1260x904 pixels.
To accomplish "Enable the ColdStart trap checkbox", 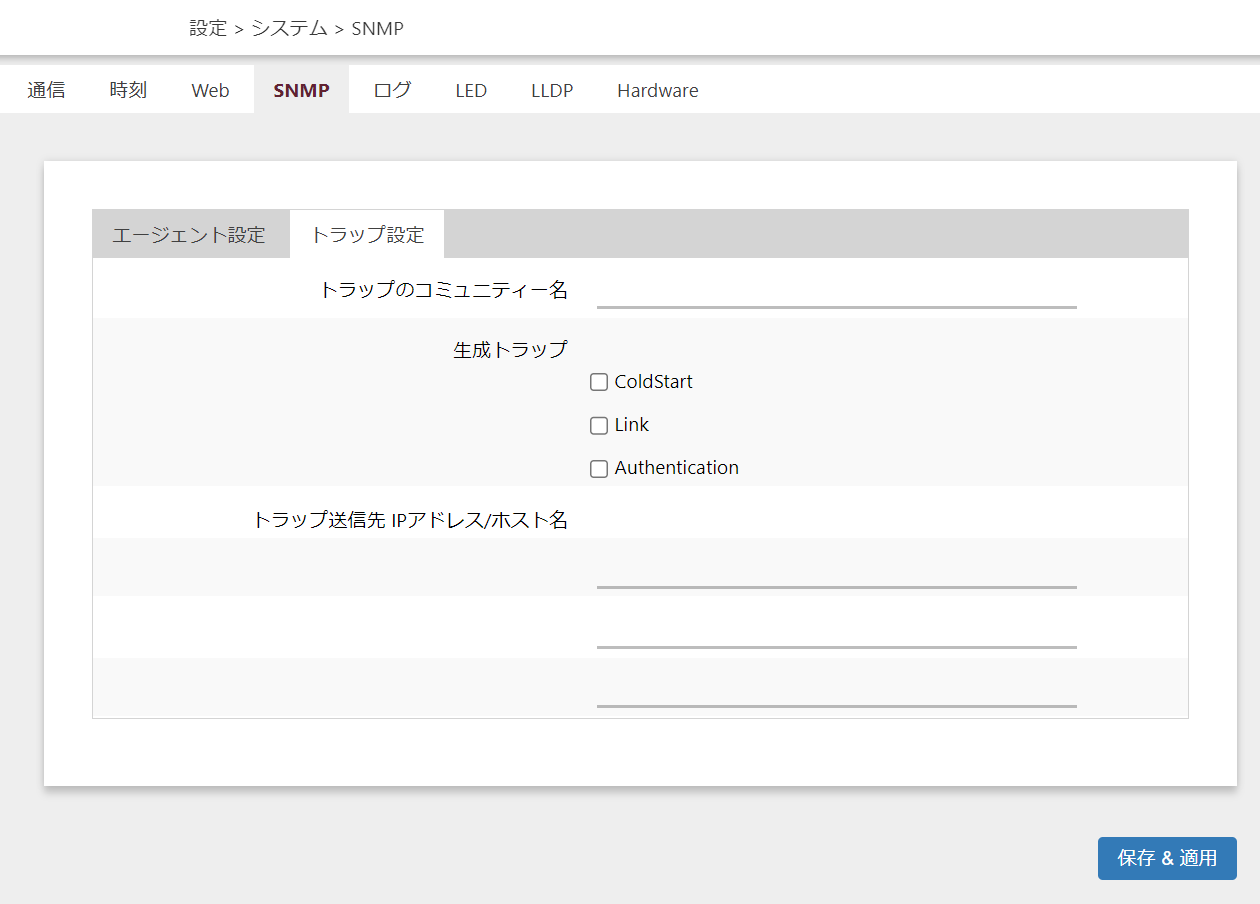I will pyautogui.click(x=599, y=382).
